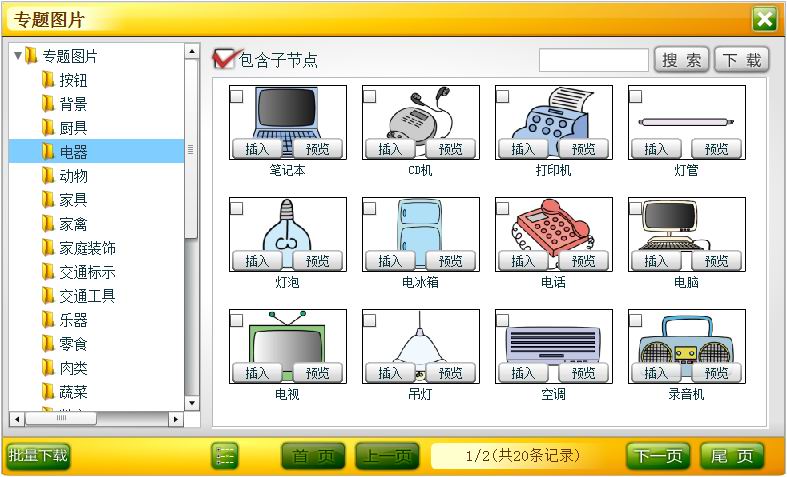Click the 插入 button under 打印机
The width and height of the screenshot is (787, 477).
(523, 149)
